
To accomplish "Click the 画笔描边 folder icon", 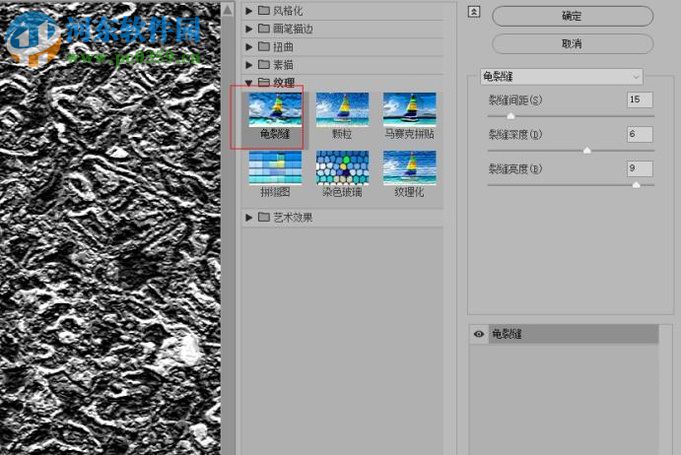I will [x=264, y=28].
